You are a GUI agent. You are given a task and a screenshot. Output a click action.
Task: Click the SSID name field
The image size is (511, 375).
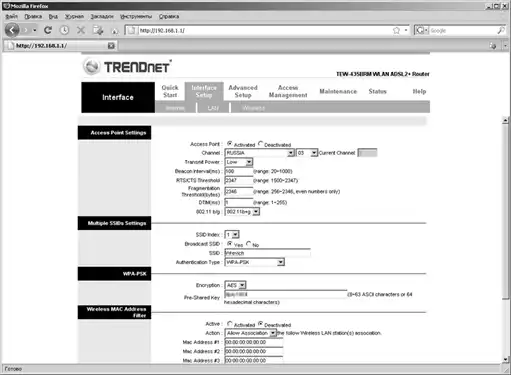coord(268,253)
